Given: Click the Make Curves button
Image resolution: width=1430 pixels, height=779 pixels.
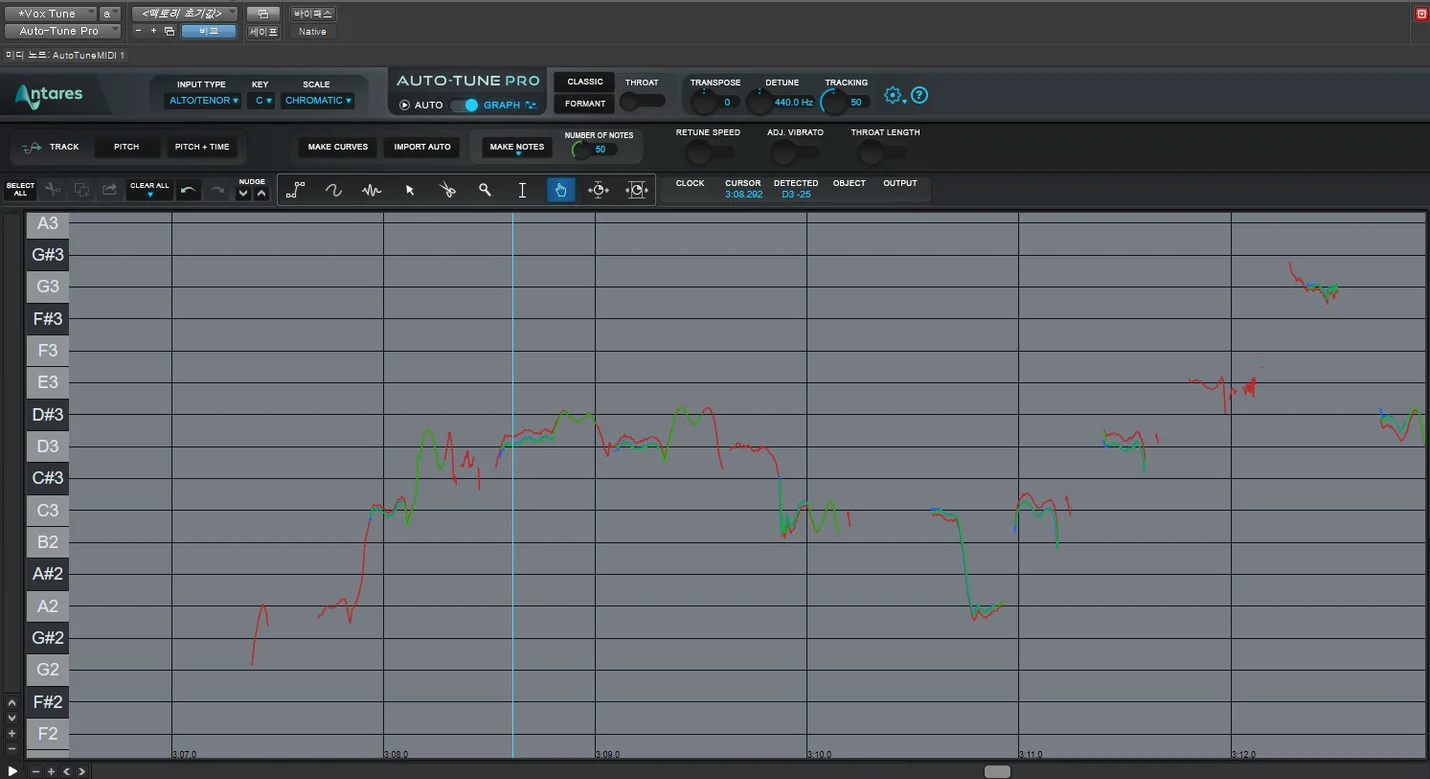Looking at the screenshot, I should coord(338,147).
